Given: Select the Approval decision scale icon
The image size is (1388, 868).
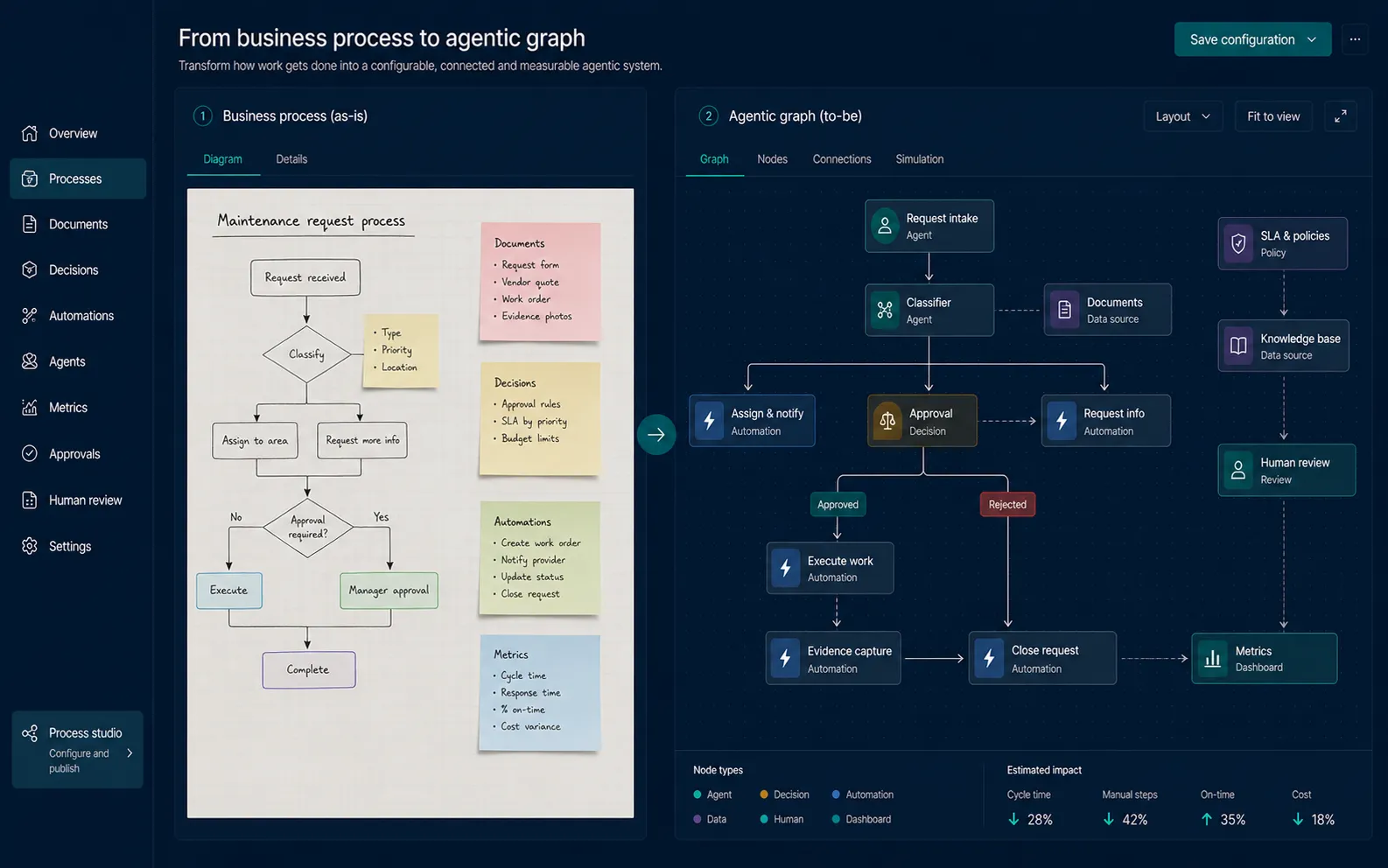Looking at the screenshot, I should (x=887, y=421).
